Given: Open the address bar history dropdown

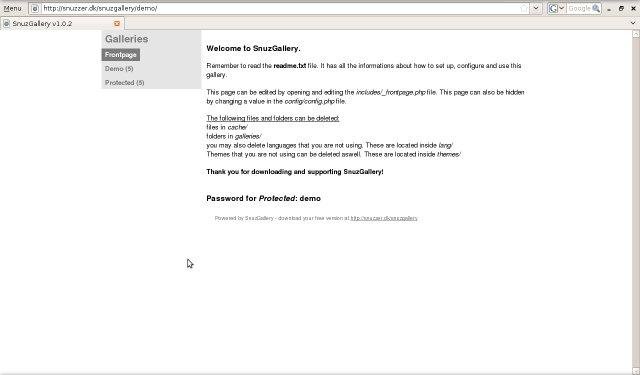Looking at the screenshot, I should point(536,8).
